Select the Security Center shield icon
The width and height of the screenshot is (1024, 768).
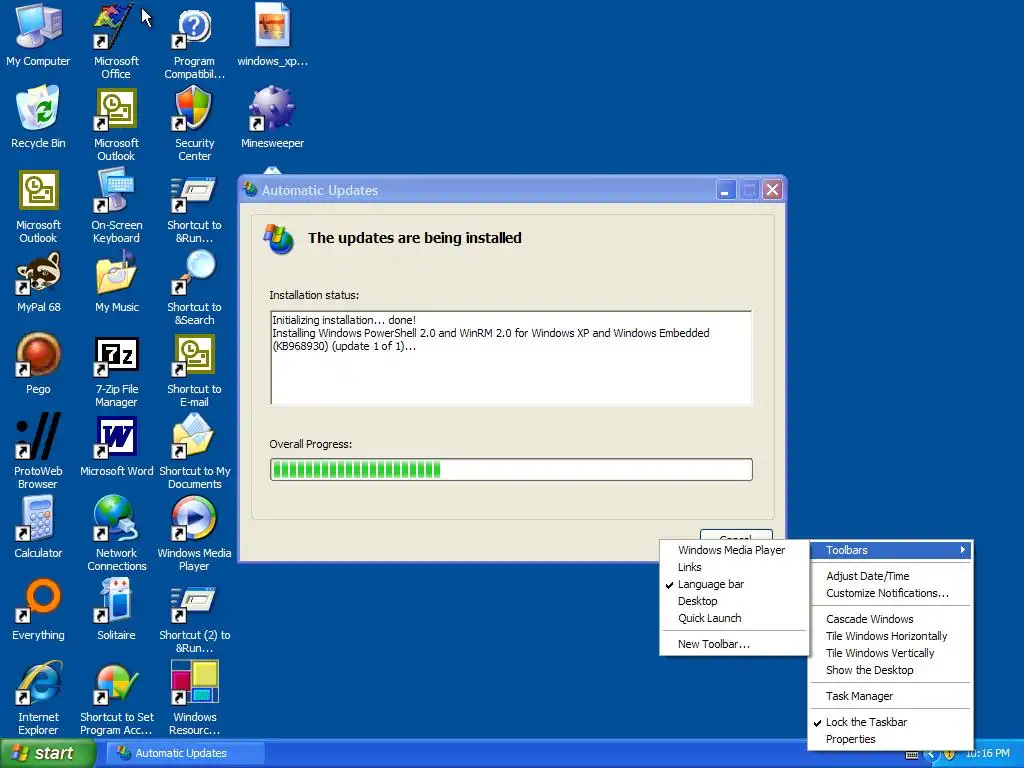tap(194, 108)
